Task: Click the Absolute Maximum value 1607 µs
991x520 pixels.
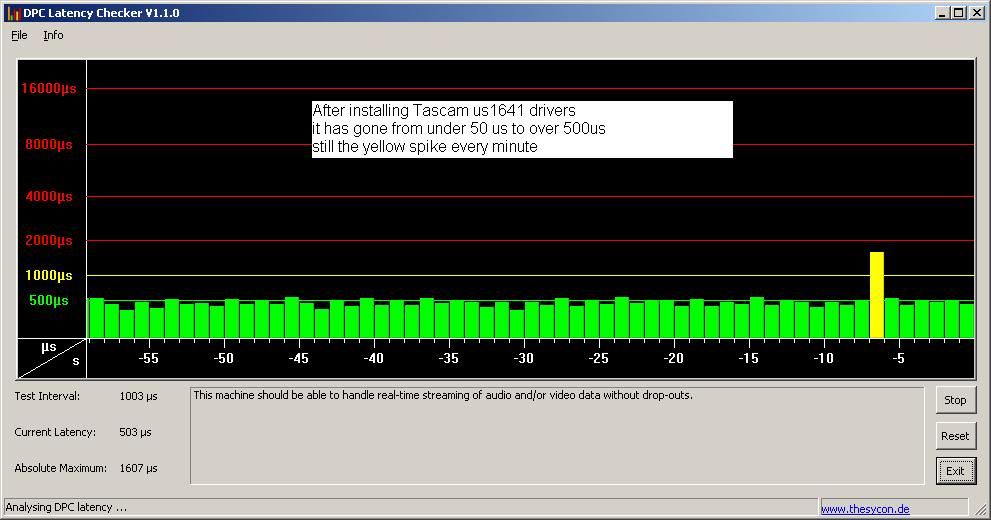Action: coord(138,468)
